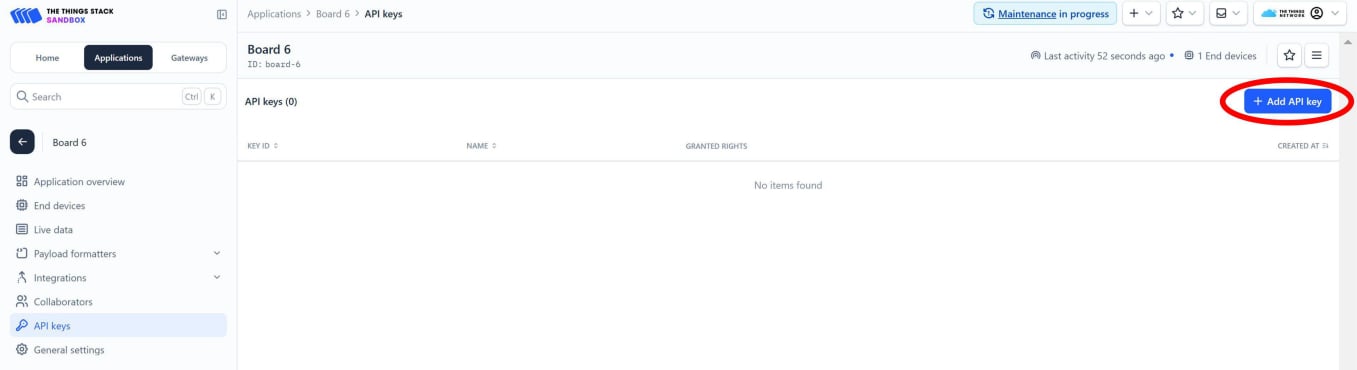The height and width of the screenshot is (370, 1357).
Task: Click the Applications breadcrumb link
Action: pos(274,14)
